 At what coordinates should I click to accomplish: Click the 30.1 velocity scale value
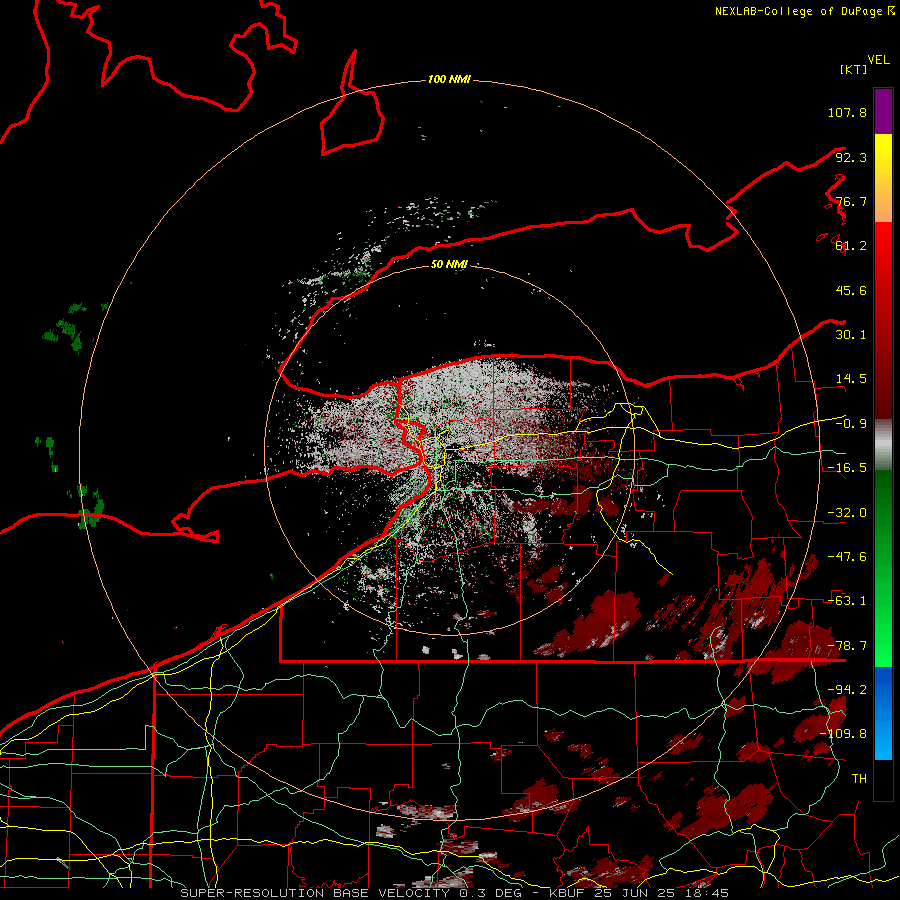(851, 335)
